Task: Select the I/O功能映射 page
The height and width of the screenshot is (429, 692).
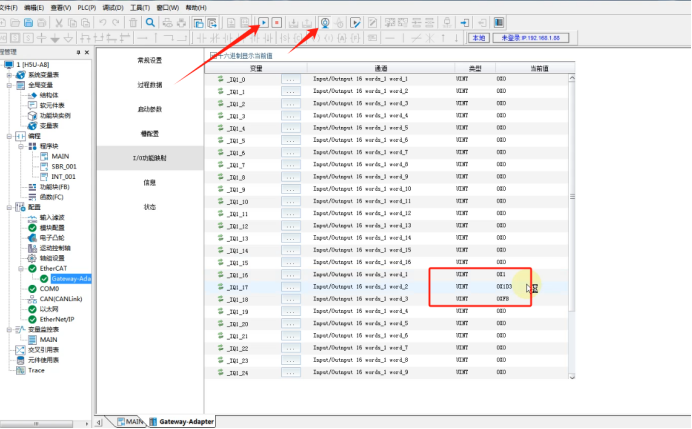Action: (150, 158)
